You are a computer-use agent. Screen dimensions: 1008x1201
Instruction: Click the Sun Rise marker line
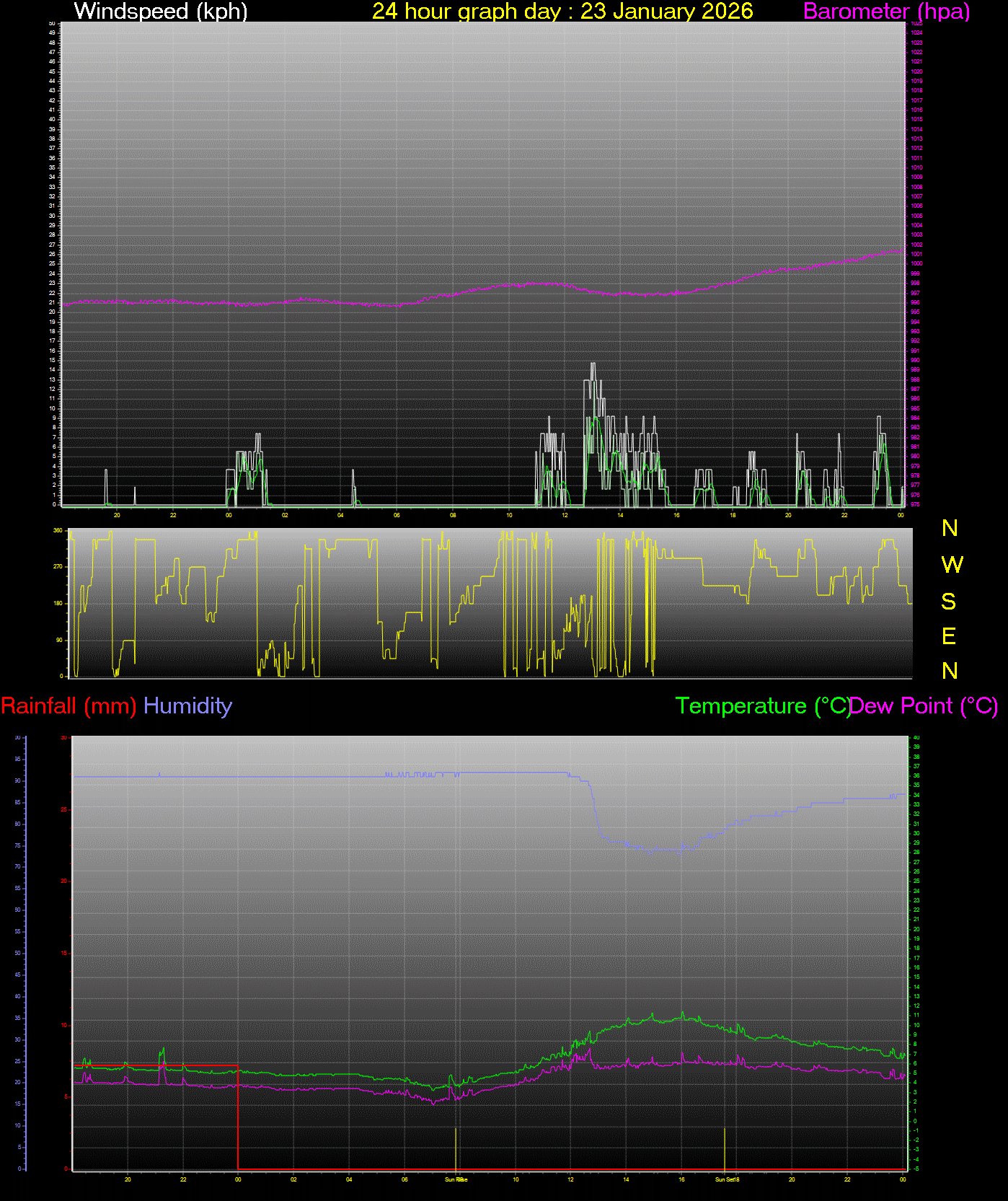(x=456, y=1148)
